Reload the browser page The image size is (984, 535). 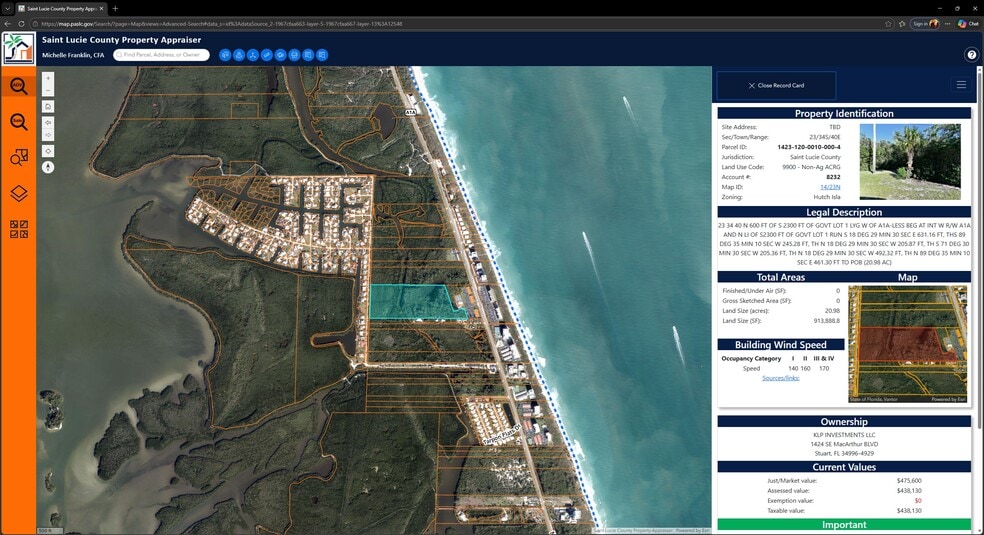pos(21,24)
